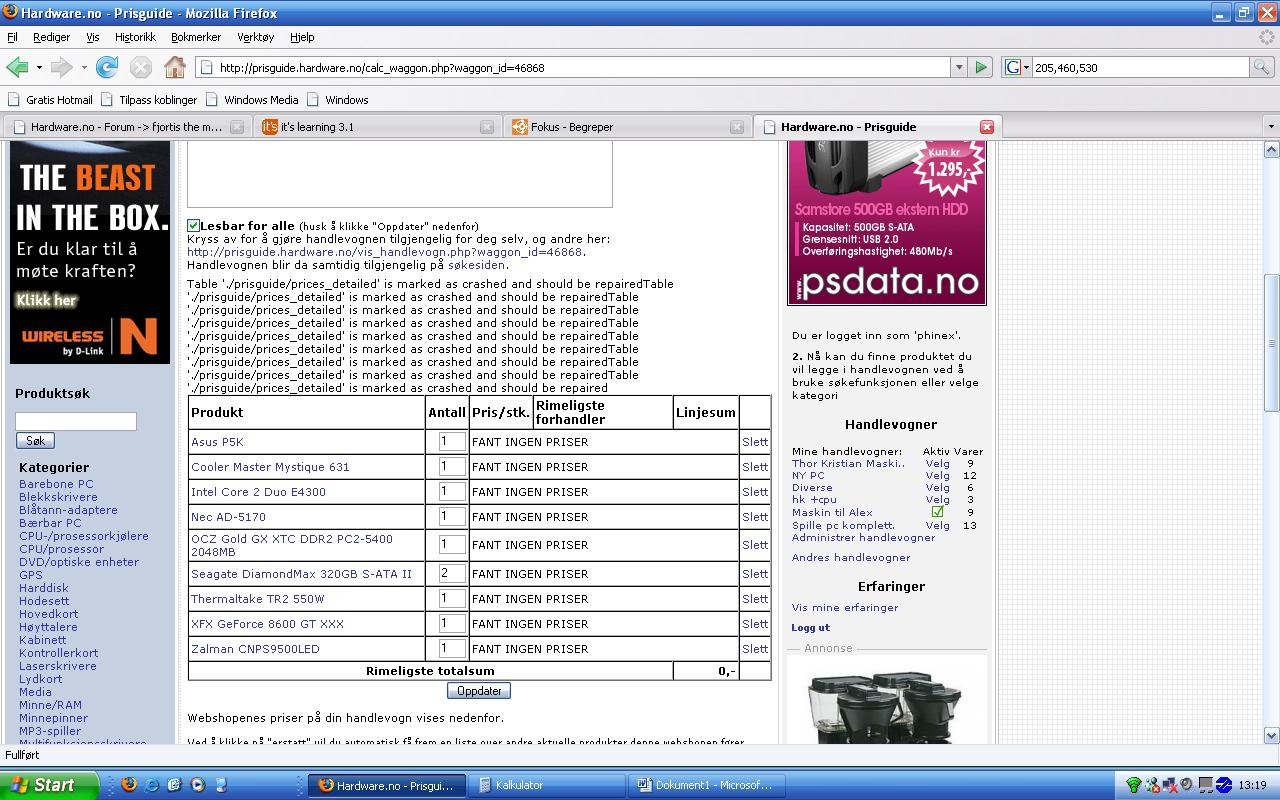The width and height of the screenshot is (1280, 800).
Task: Open Administrer handlevogner link
Action: click(x=863, y=538)
